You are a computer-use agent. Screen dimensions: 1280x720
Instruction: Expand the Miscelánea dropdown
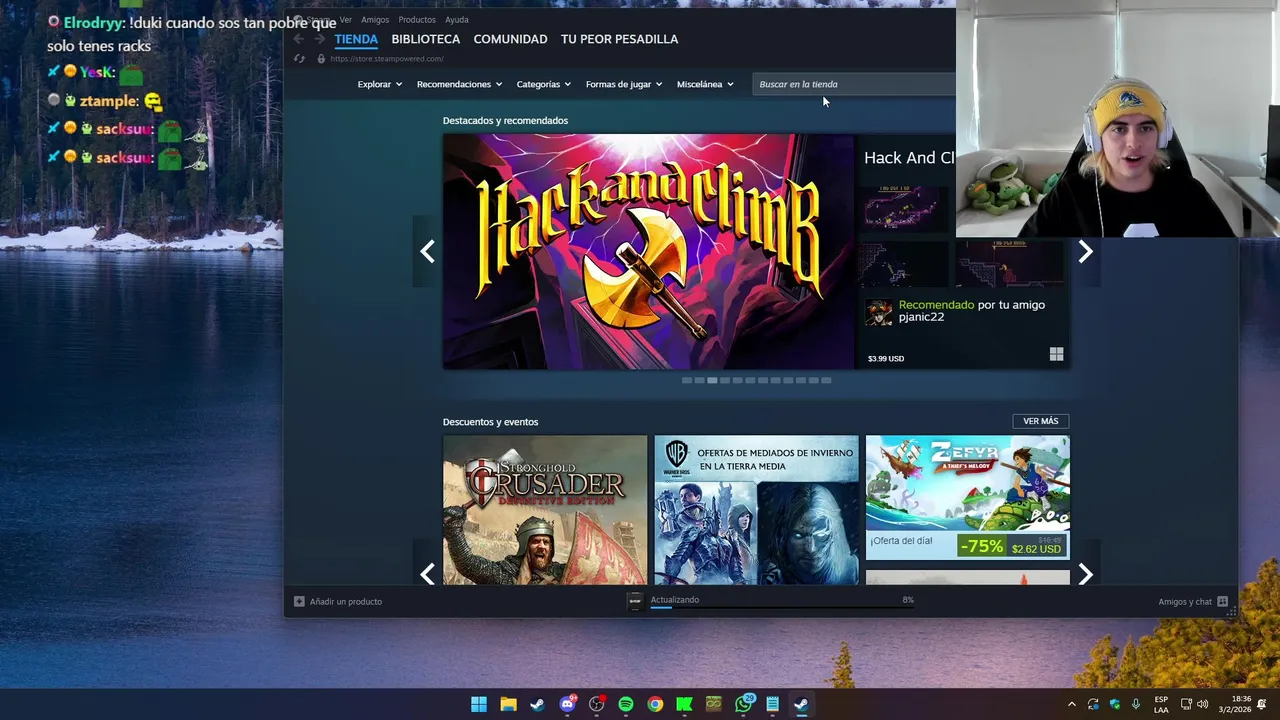705,84
